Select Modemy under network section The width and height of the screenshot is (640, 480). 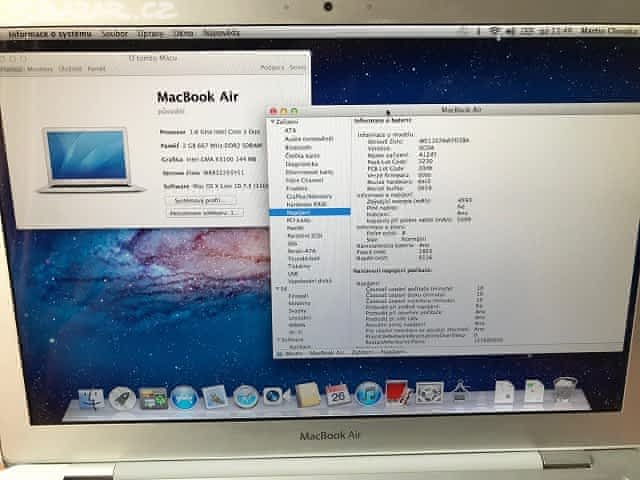pyautogui.click(x=300, y=303)
